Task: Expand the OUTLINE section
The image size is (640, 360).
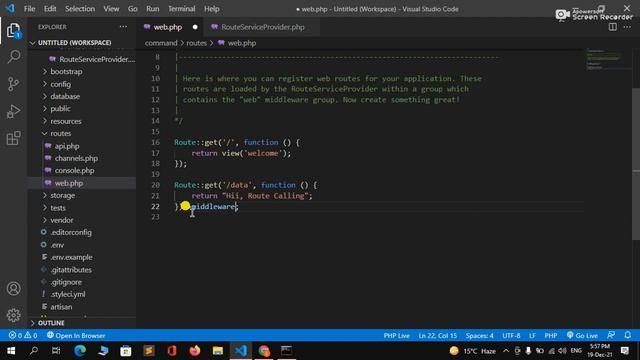Action: (51, 323)
